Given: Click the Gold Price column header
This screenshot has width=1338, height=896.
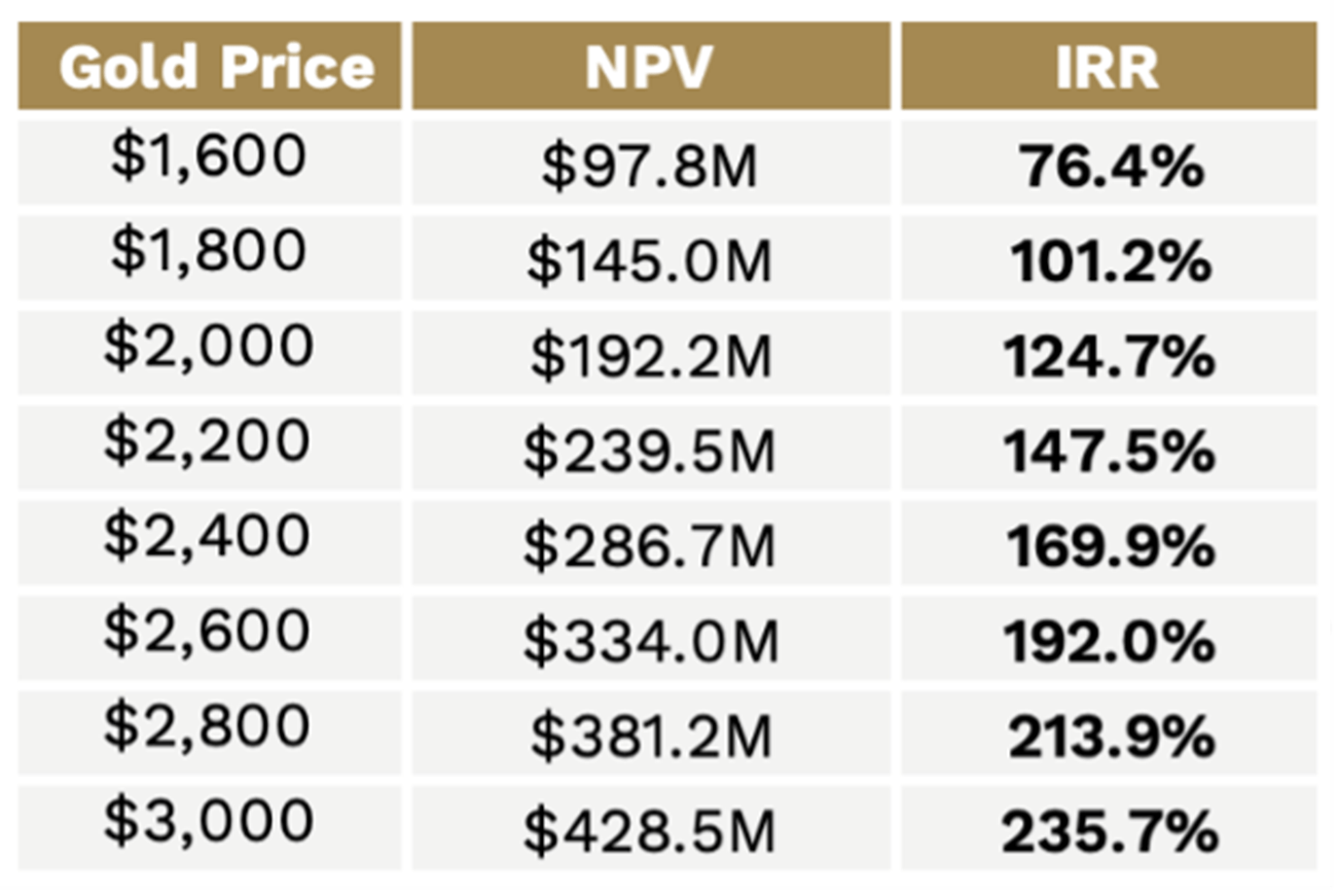Looking at the screenshot, I should coord(209,66).
